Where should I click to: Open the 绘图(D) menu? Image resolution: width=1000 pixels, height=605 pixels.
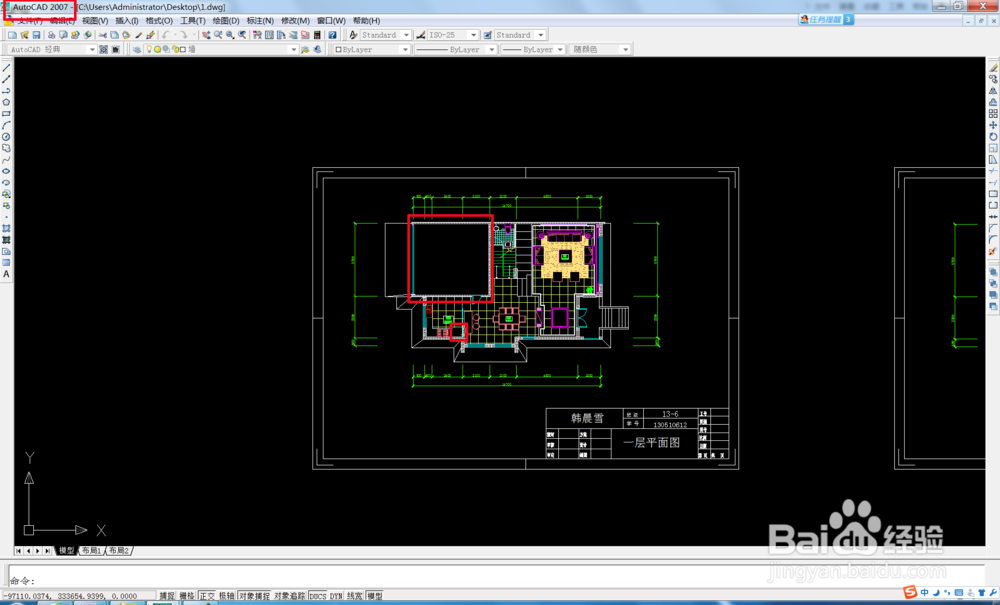[226, 21]
